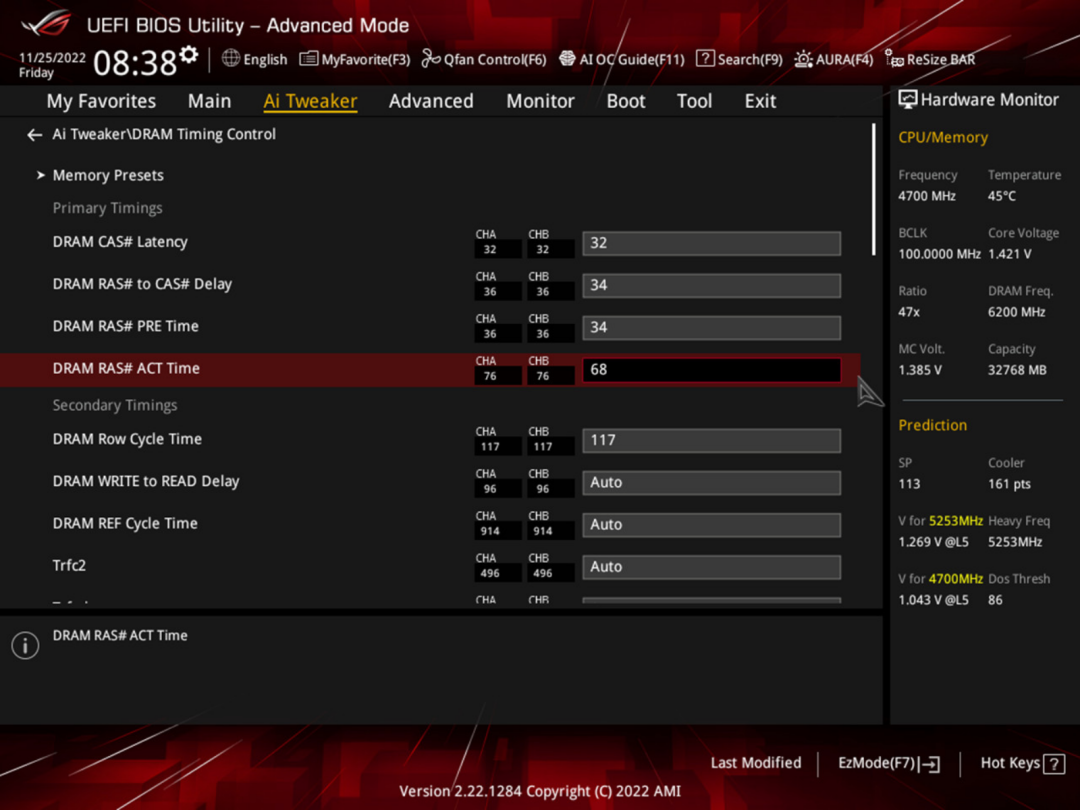Image resolution: width=1080 pixels, height=810 pixels.
Task: Click the CPU/Memory heading
Action: 943,137
